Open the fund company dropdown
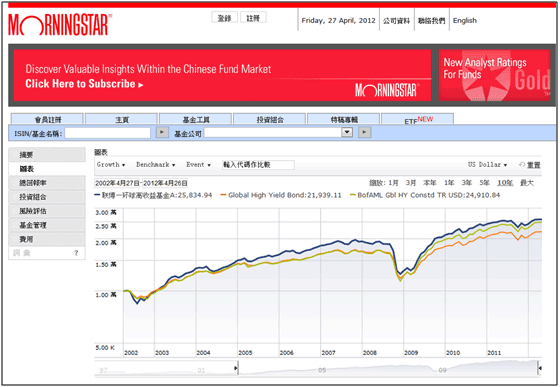 tap(346, 132)
